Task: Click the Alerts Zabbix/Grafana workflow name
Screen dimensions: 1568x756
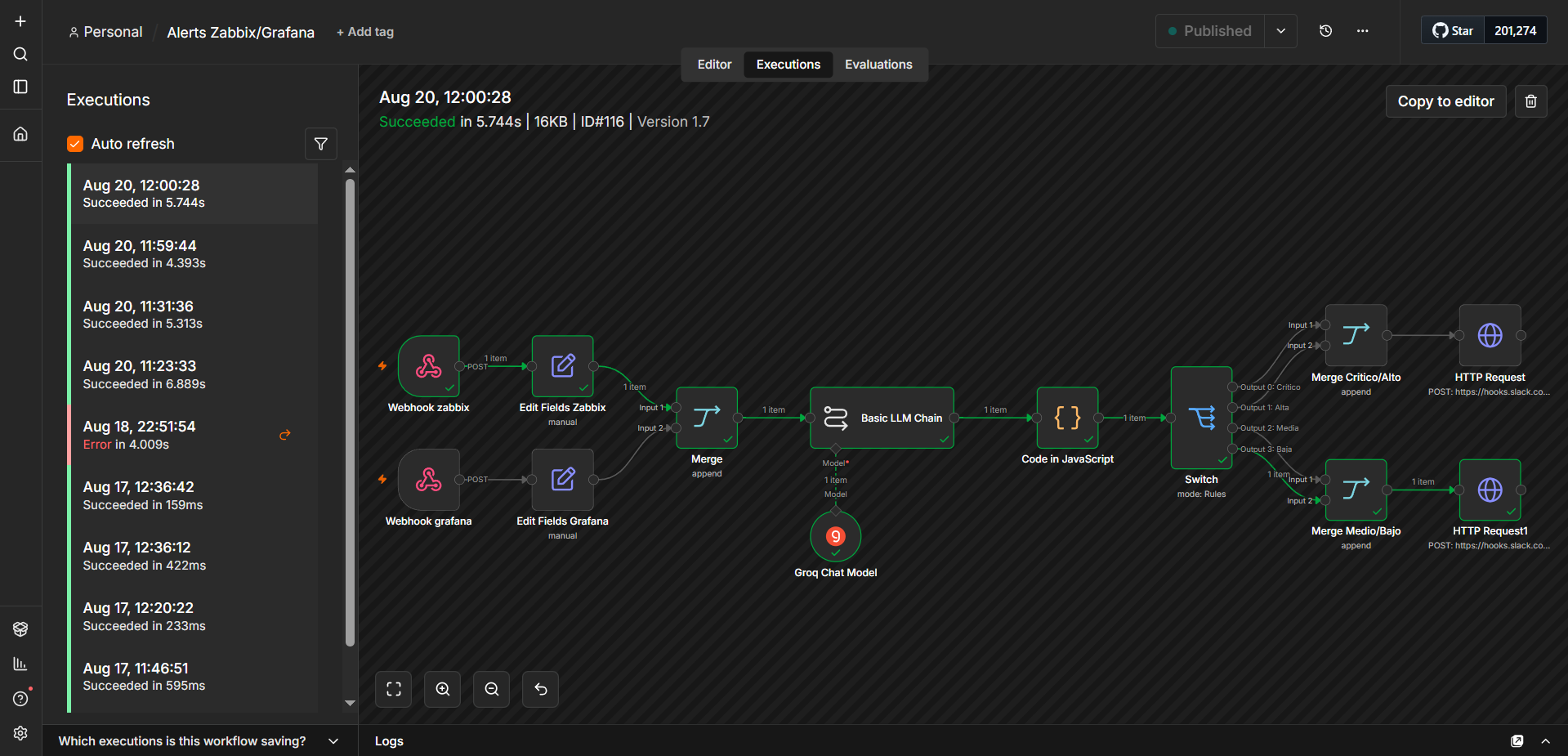Action: (x=240, y=33)
